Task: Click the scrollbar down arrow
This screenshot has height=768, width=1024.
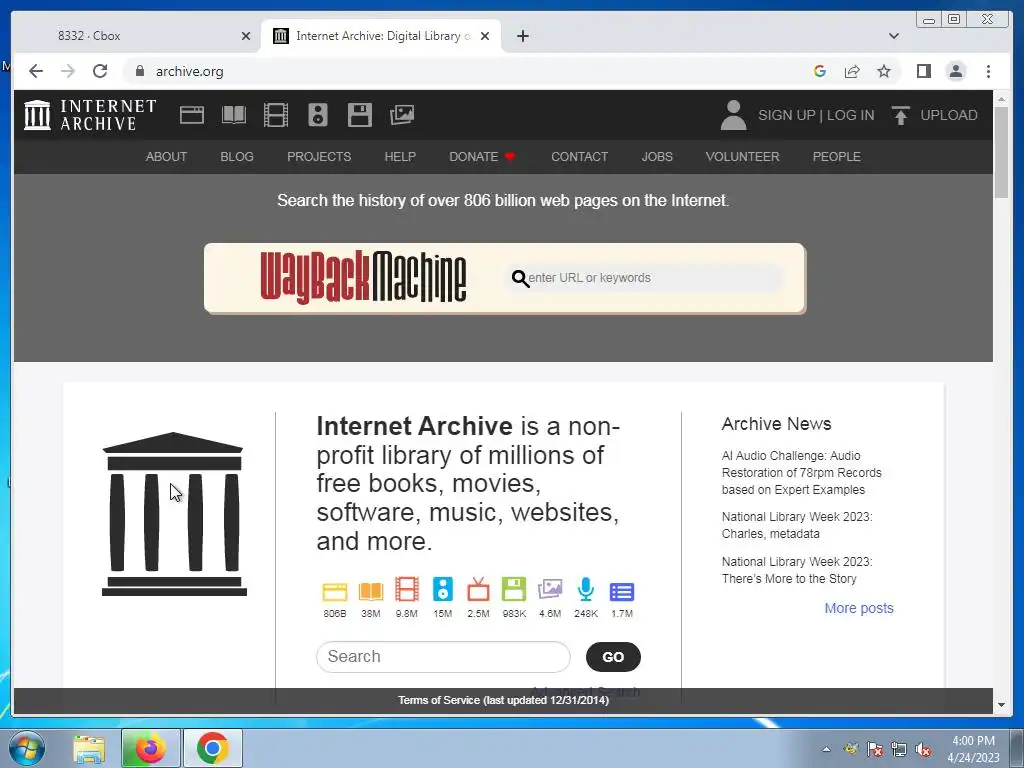Action: point(1002,705)
